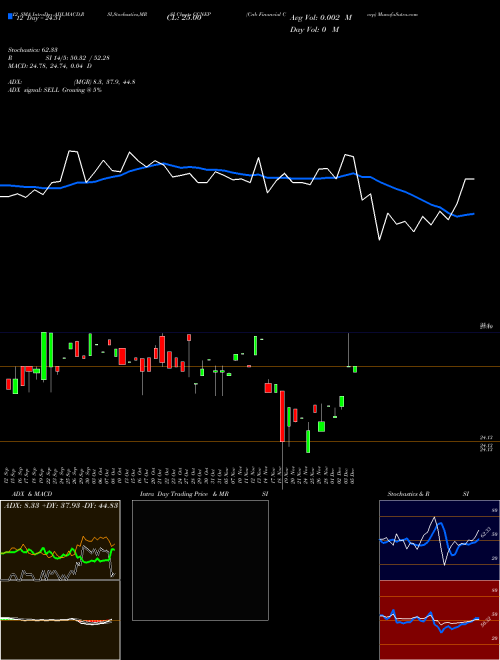Click the 'Intra Day Trading Price & MRSI' title
This screenshot has height=660, width=500.
(x=204, y=494)
